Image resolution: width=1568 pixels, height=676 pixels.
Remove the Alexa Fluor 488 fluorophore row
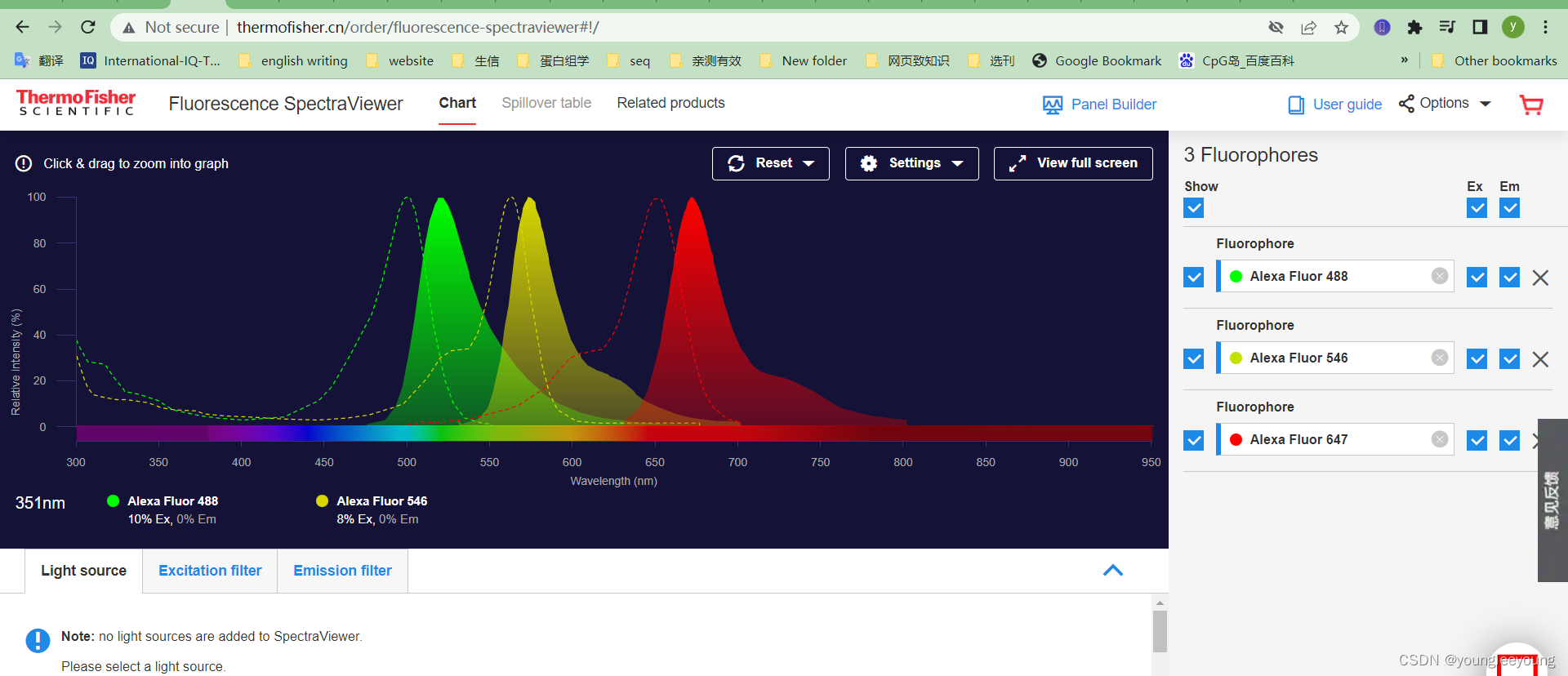tap(1540, 278)
